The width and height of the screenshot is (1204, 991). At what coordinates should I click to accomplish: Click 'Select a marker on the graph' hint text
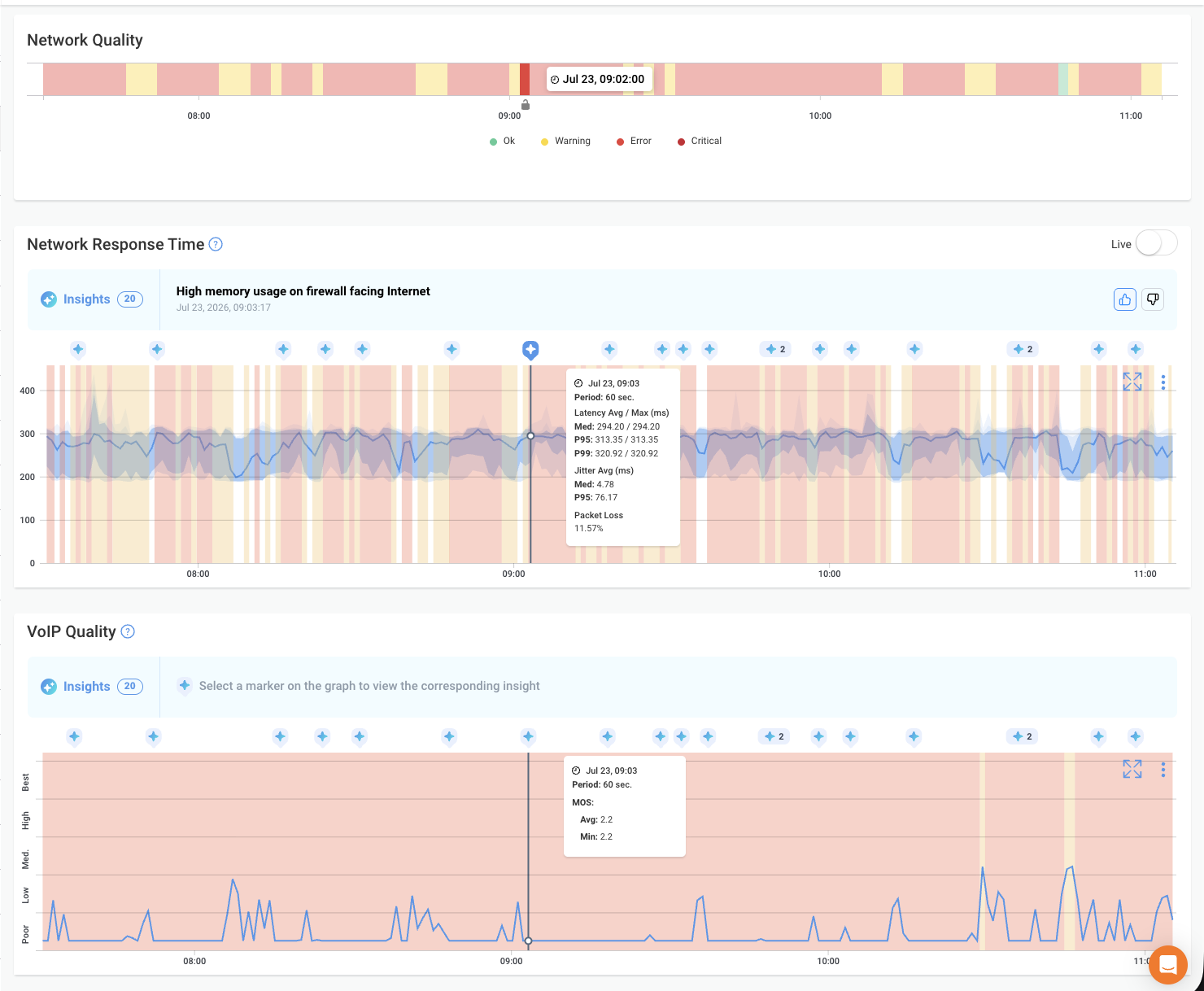369,686
